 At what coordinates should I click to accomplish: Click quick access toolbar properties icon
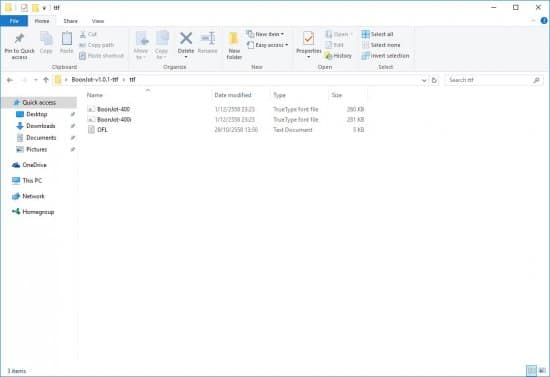coord(24,8)
